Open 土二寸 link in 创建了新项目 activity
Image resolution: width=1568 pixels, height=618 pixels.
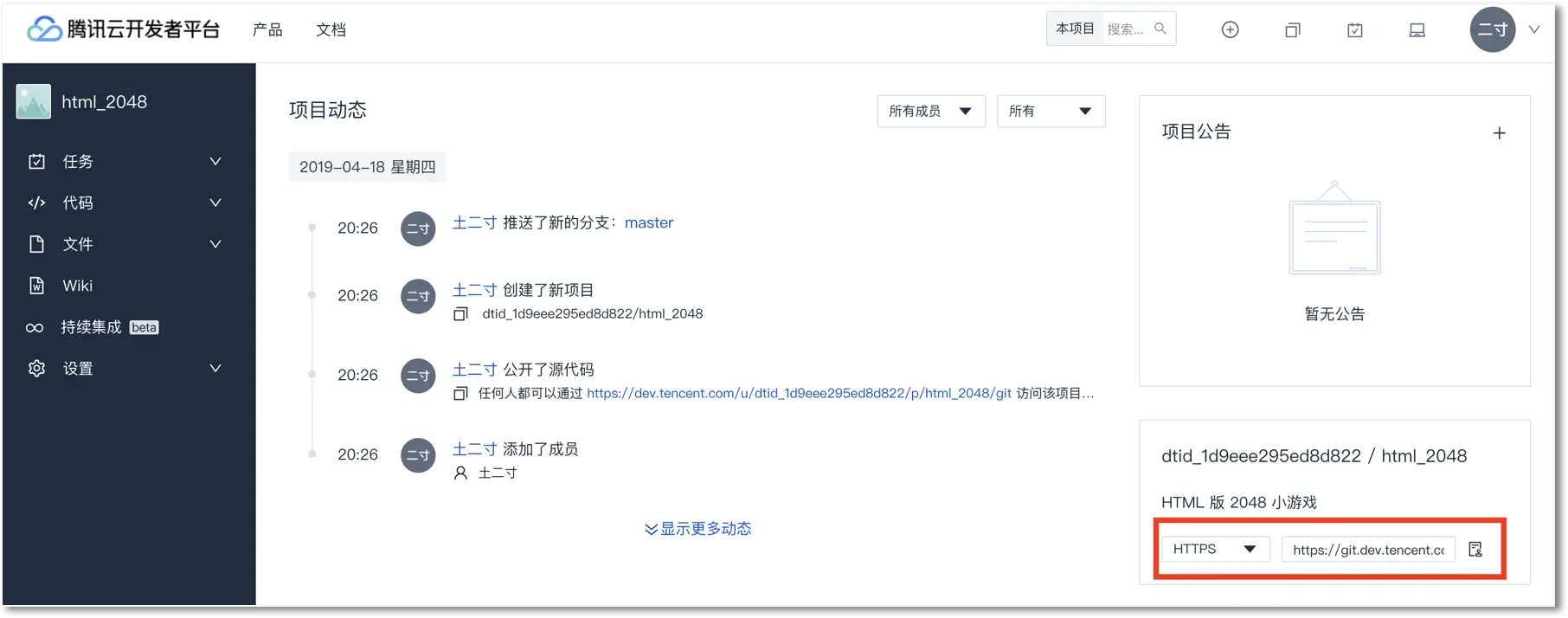tap(475, 290)
